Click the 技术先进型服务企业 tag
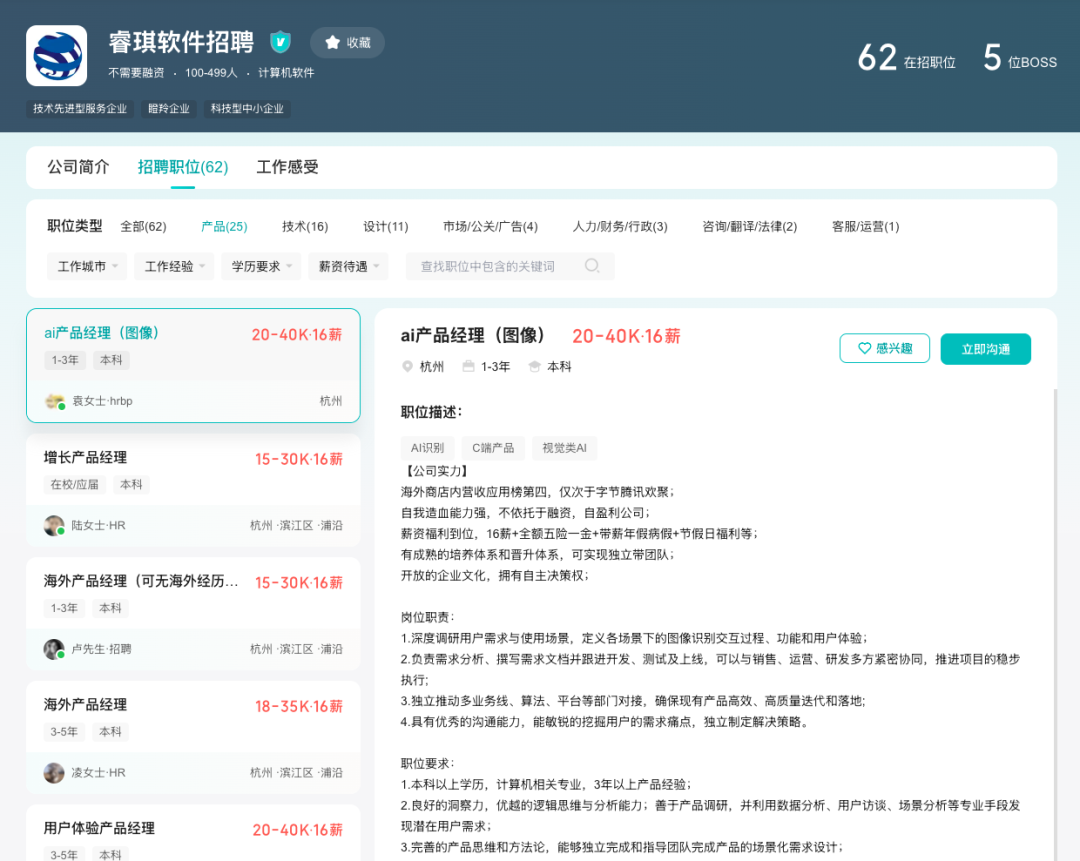The height and width of the screenshot is (861, 1080). [x=80, y=109]
